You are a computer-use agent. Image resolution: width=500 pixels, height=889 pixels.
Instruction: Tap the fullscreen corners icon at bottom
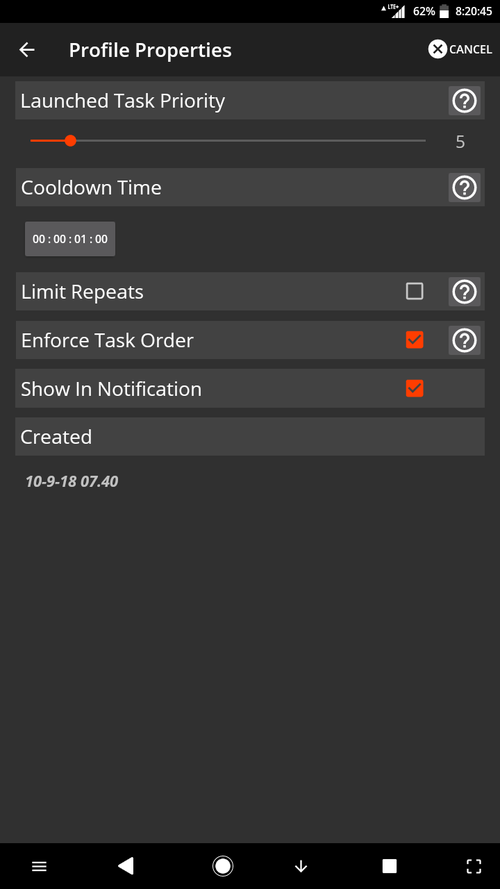(473, 866)
